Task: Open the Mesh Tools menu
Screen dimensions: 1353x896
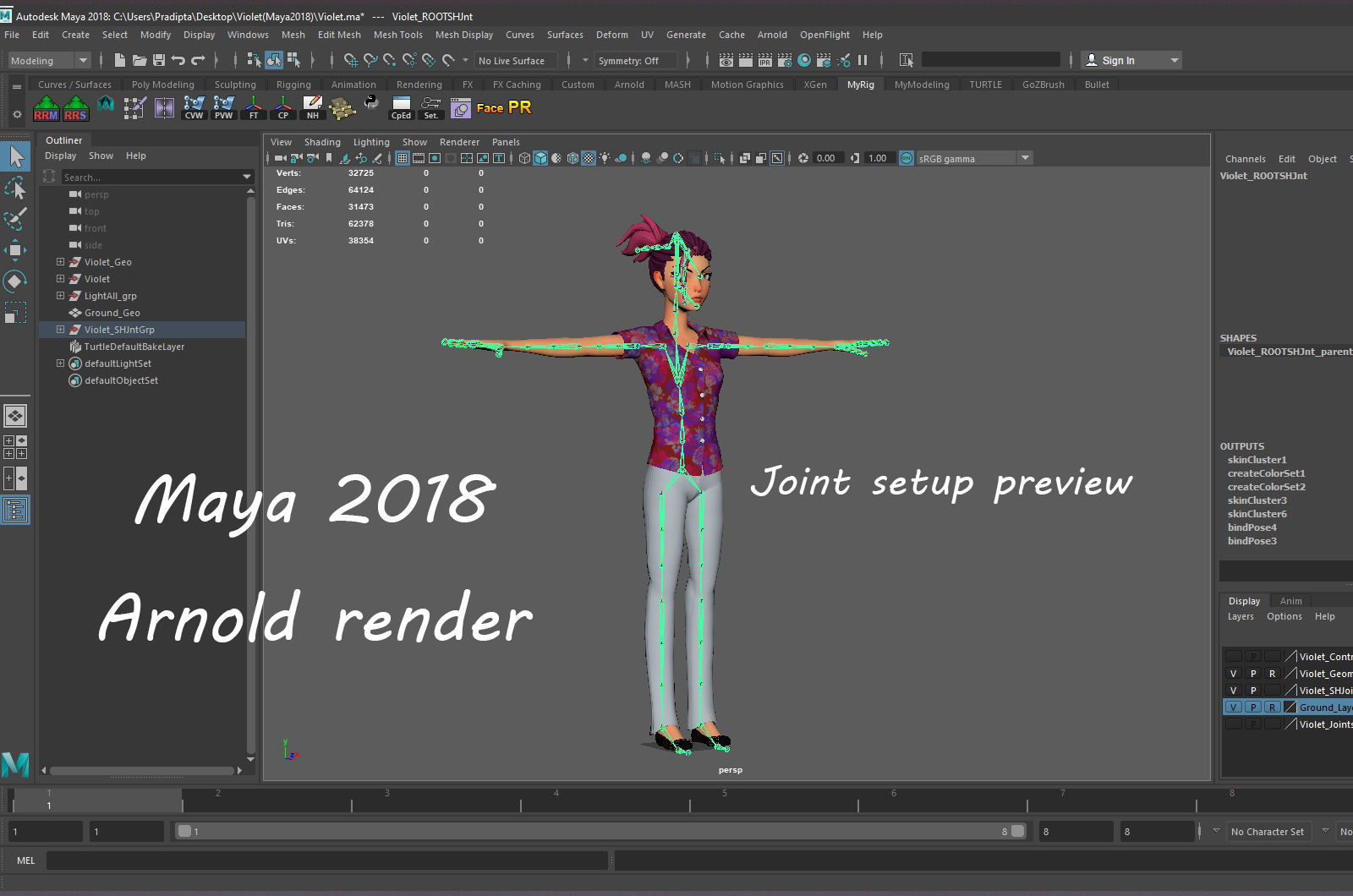Action: [397, 35]
